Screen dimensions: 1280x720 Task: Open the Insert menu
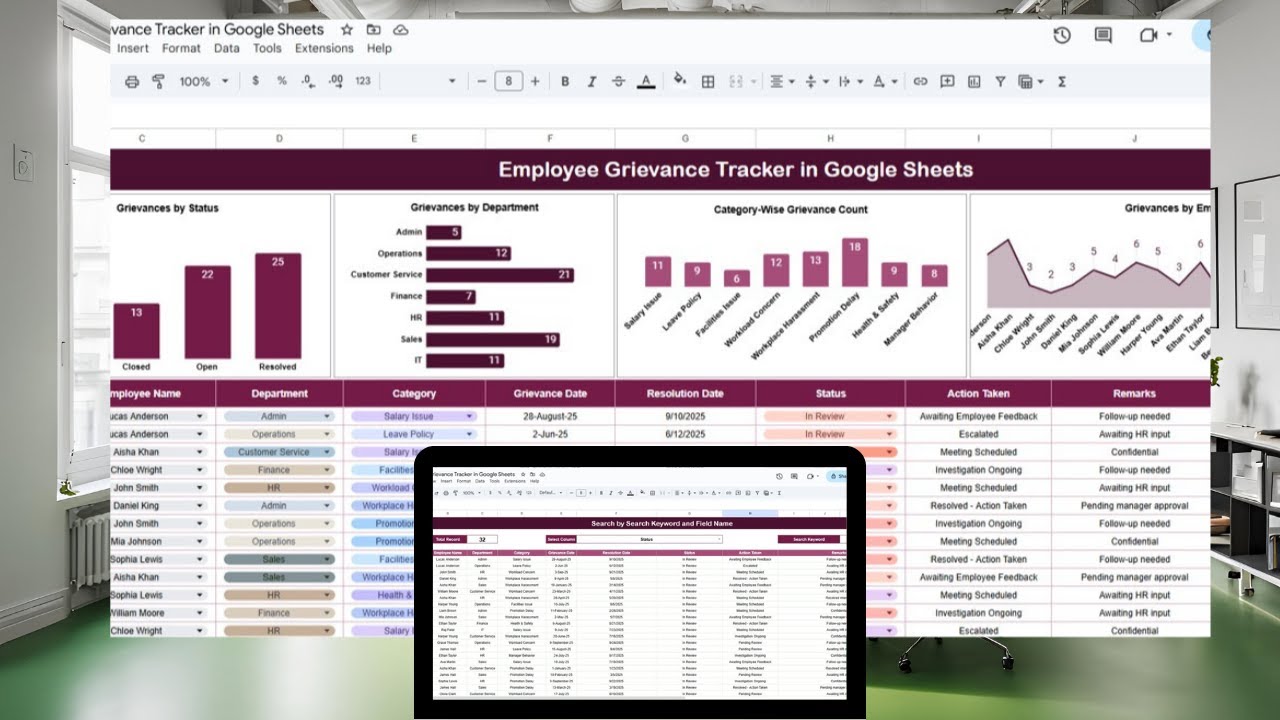coord(133,48)
